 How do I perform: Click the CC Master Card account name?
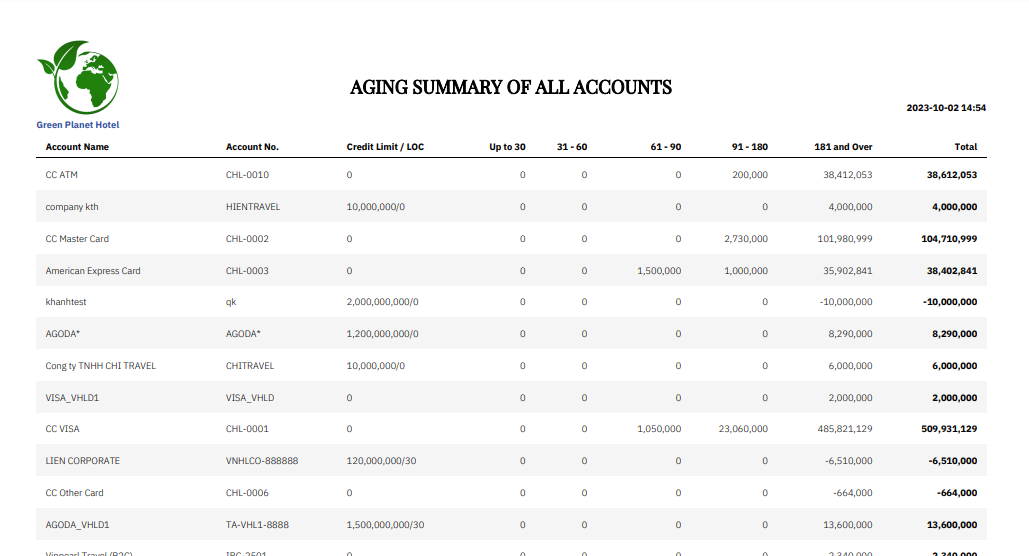click(77, 239)
